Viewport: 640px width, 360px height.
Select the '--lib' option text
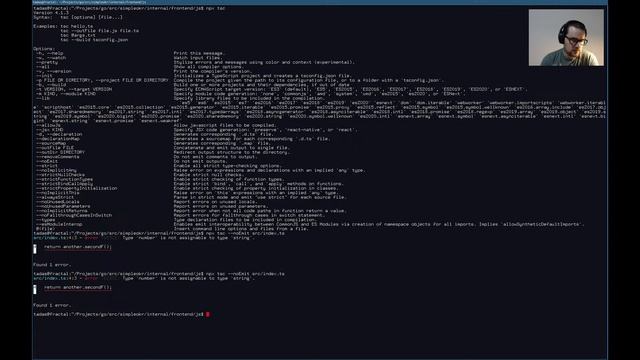(x=42, y=98)
